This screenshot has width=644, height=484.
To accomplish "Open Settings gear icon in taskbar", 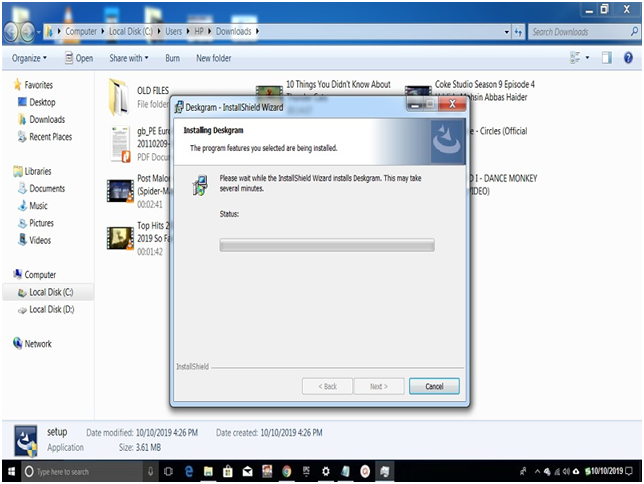I will [326, 472].
